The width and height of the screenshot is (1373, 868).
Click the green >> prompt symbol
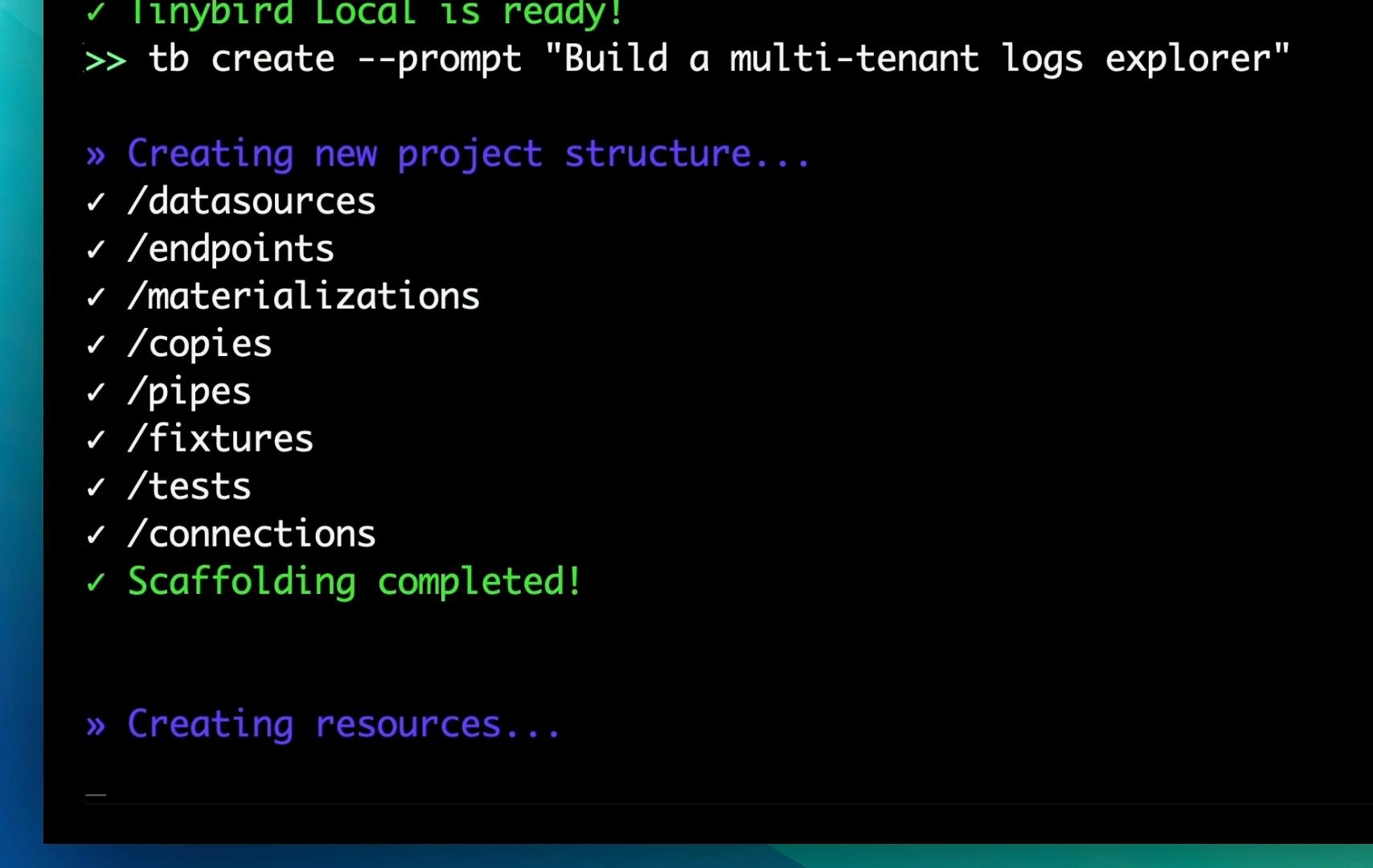pyautogui.click(x=105, y=61)
